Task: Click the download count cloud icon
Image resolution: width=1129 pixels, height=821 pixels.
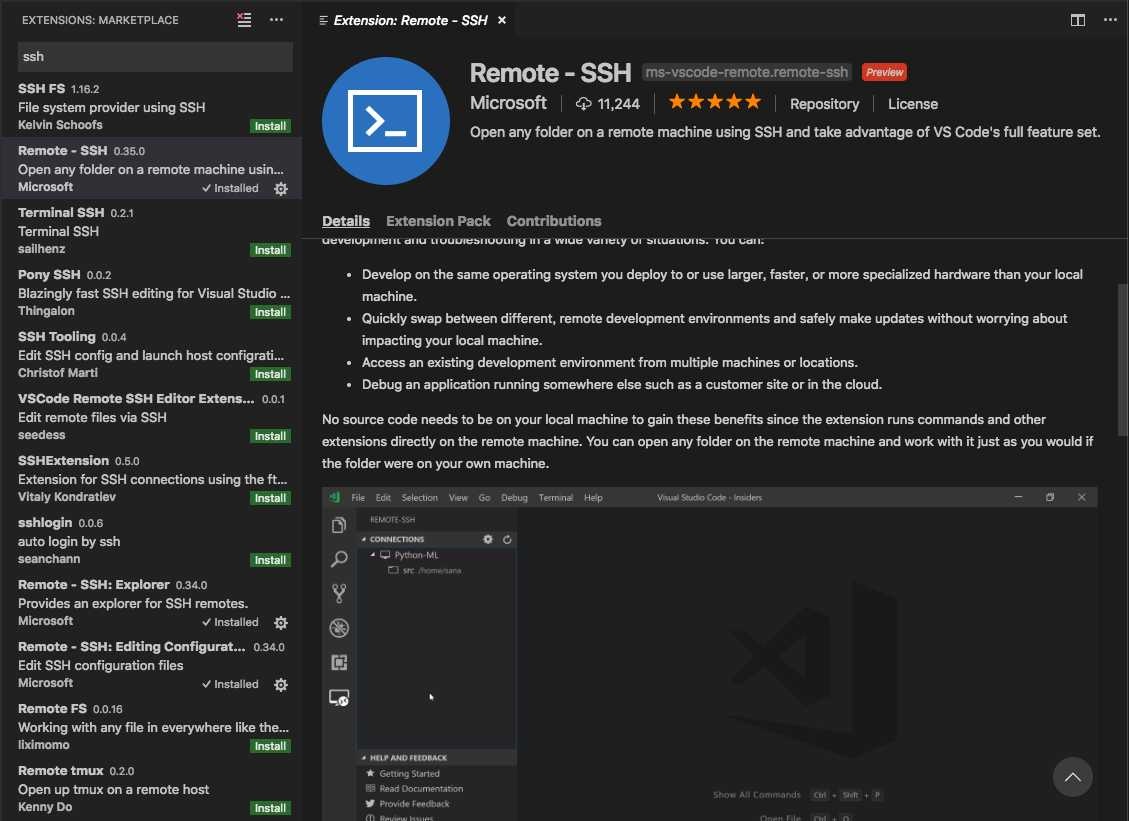Action: click(583, 104)
